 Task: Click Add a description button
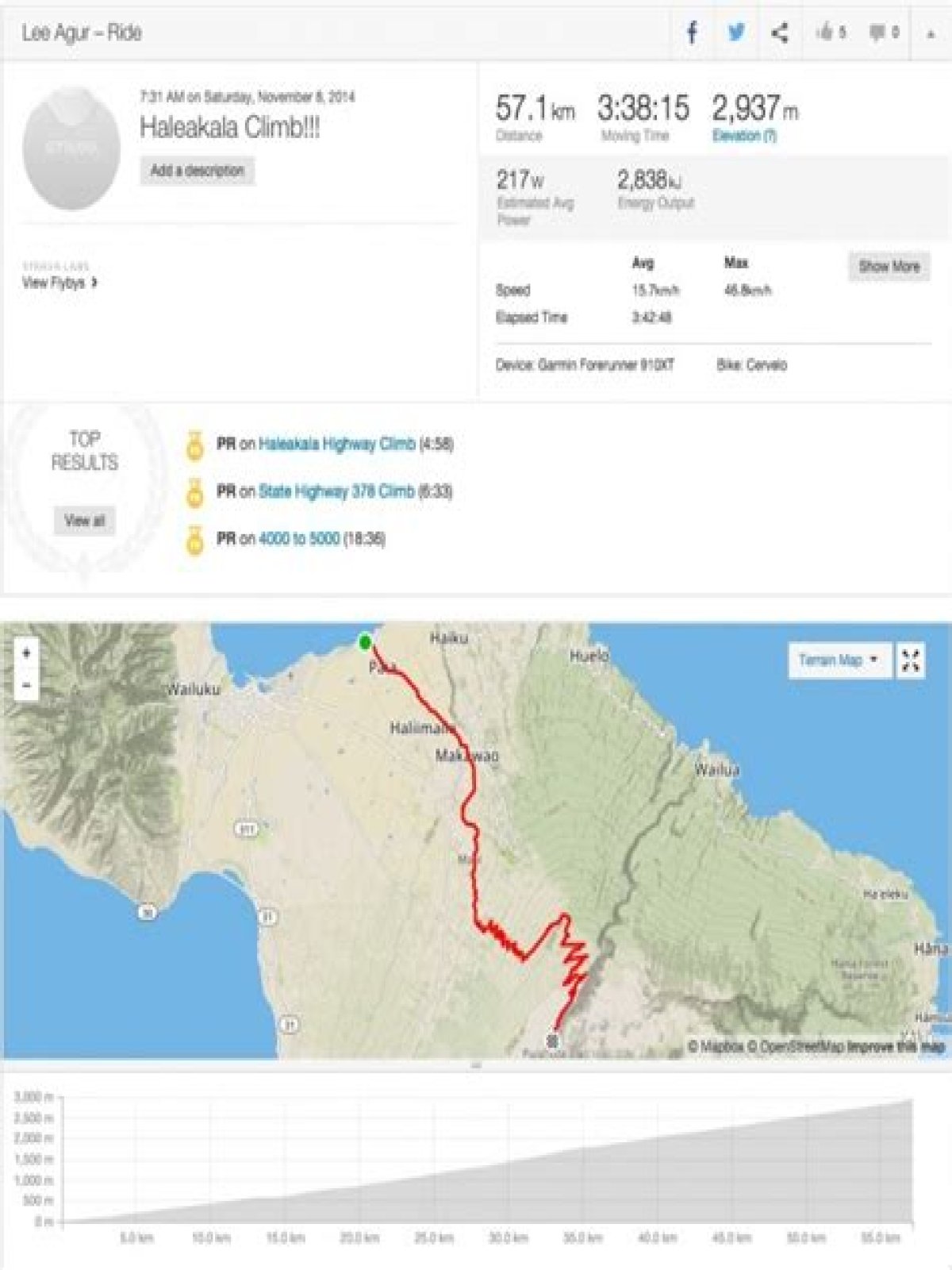pos(198,170)
